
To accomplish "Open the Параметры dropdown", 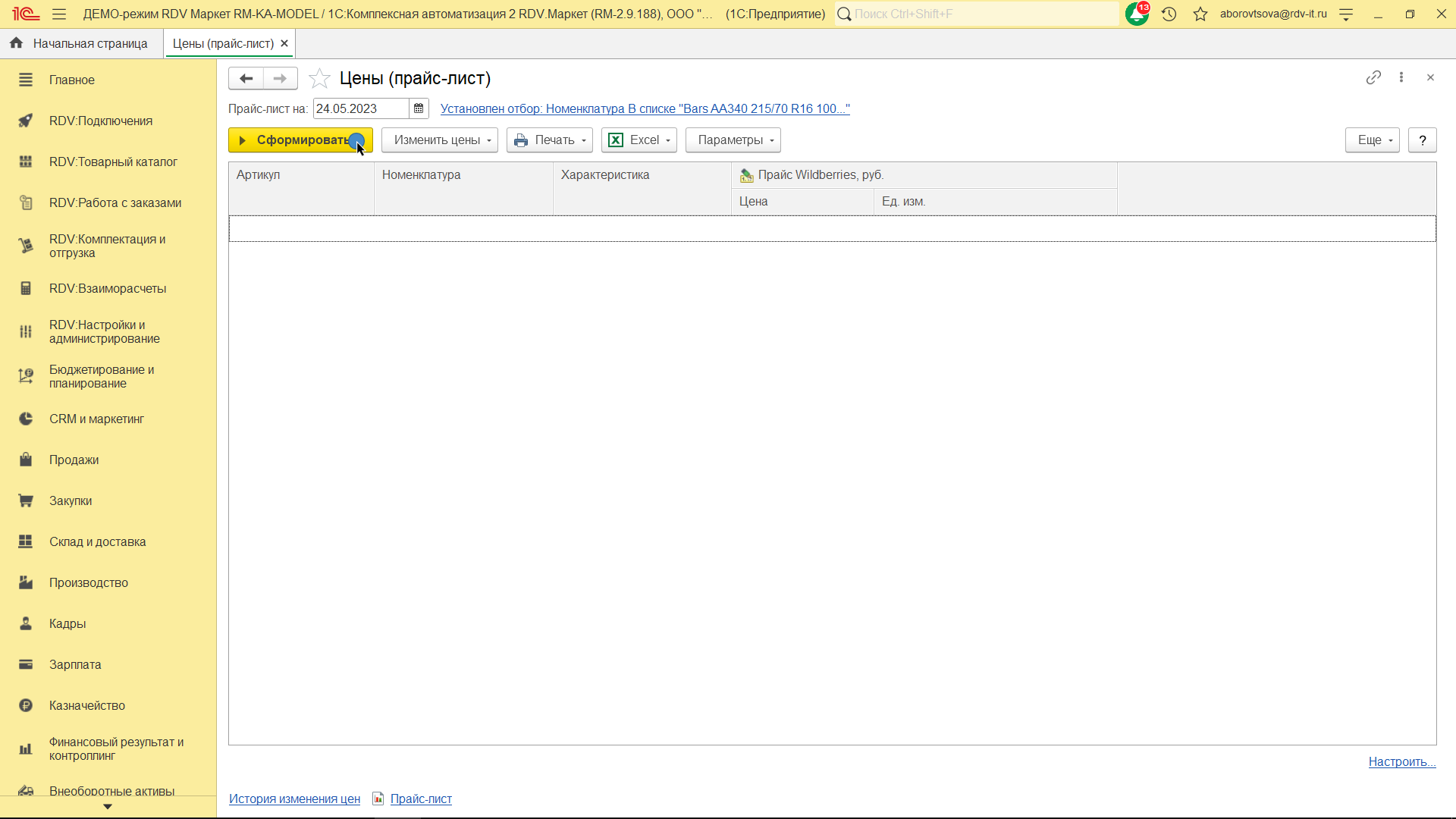I will [733, 140].
